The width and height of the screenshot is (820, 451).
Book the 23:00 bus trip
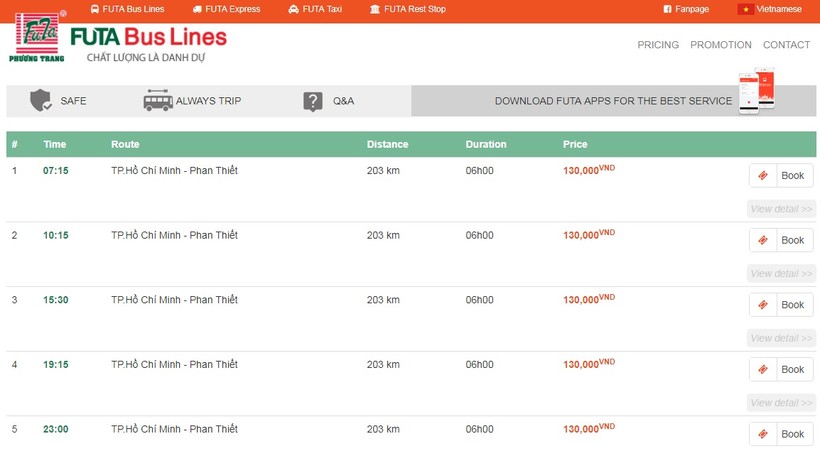pos(781,434)
